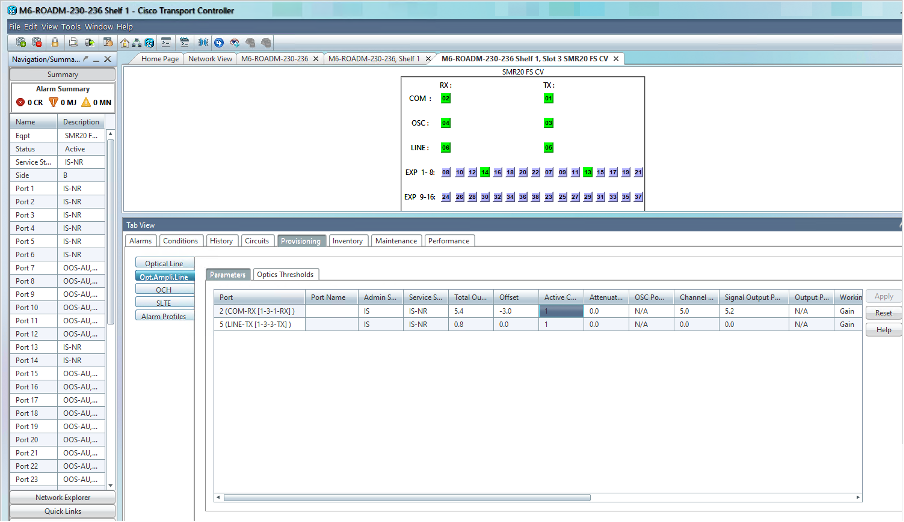This screenshot has height=522, width=904.
Task: Select COM RX port 02
Action: (446, 99)
